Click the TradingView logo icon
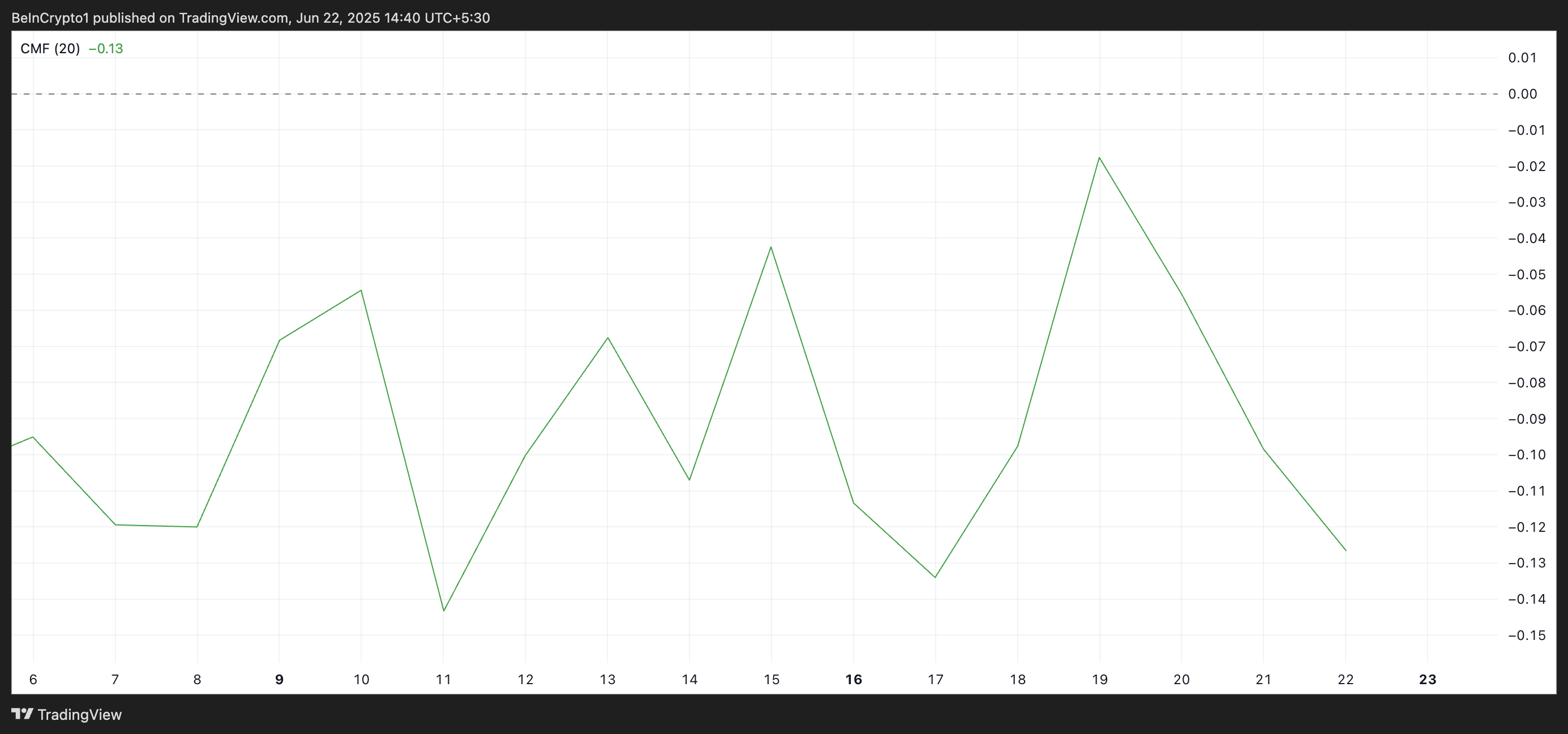This screenshot has height=734, width=1568. coord(23,713)
